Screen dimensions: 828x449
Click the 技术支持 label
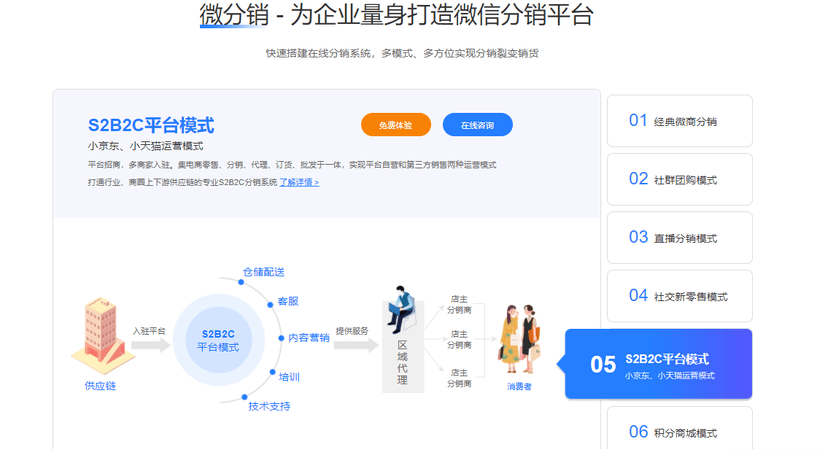[269, 406]
